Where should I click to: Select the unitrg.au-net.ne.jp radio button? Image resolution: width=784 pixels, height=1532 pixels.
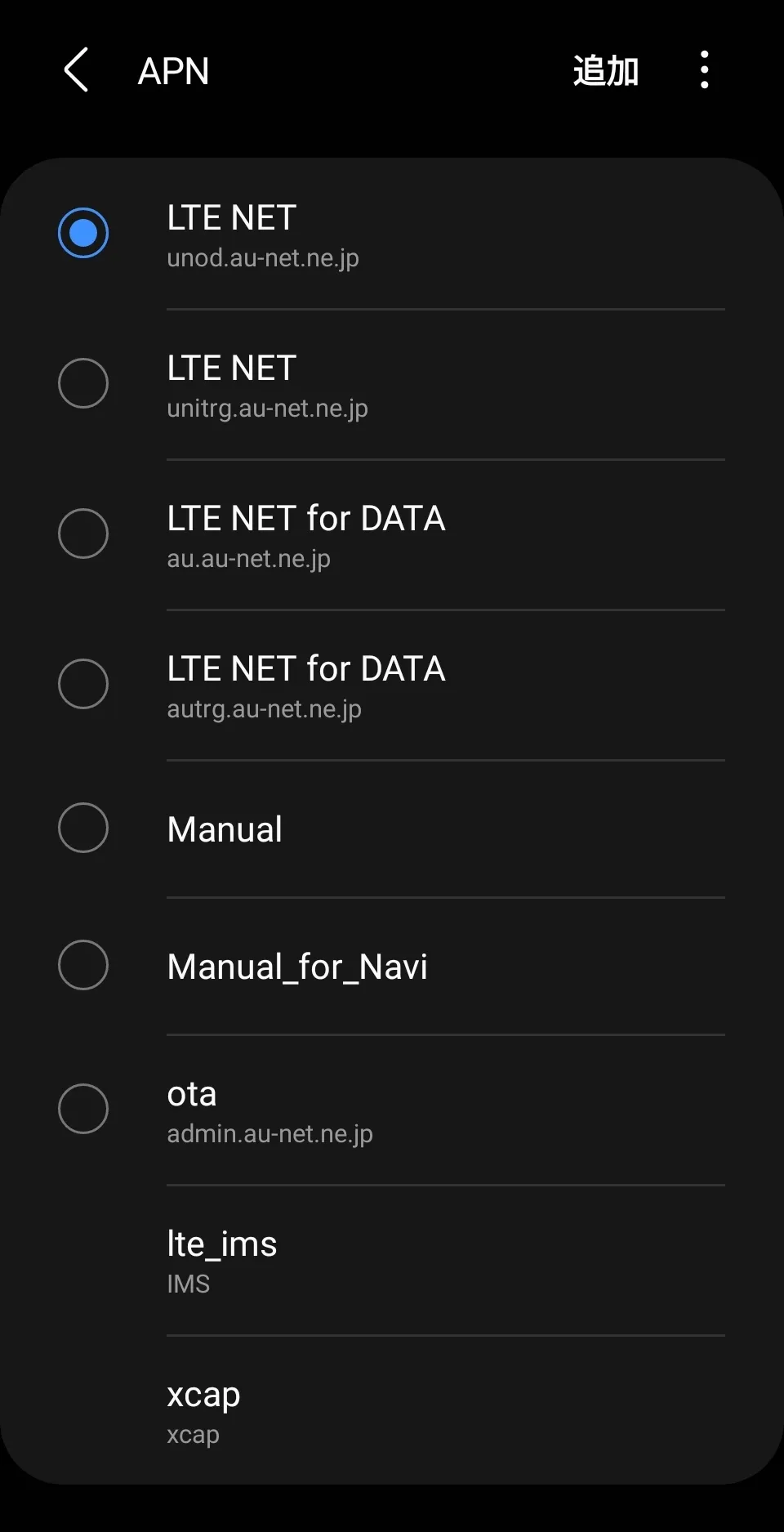83,383
